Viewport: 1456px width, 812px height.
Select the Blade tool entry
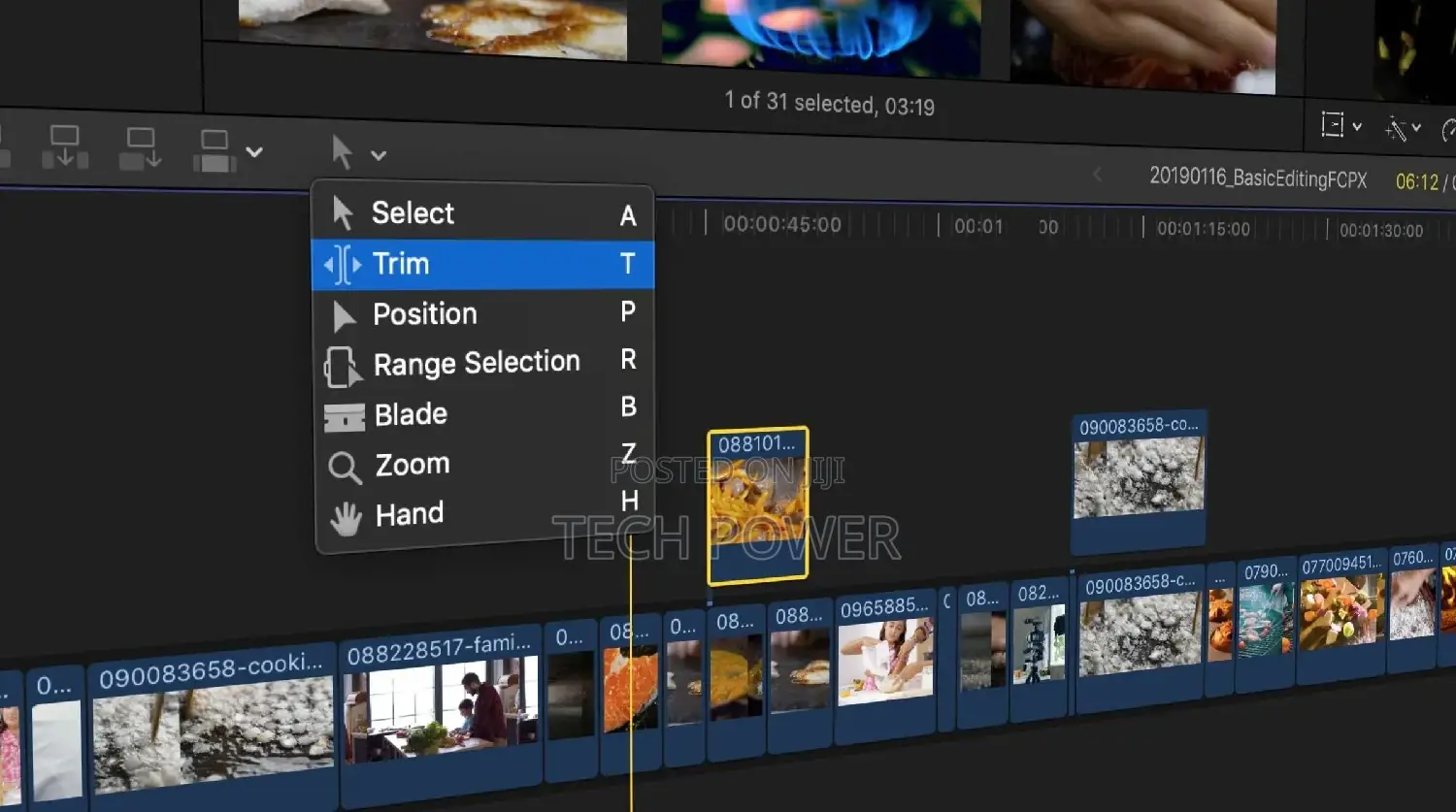(483, 413)
